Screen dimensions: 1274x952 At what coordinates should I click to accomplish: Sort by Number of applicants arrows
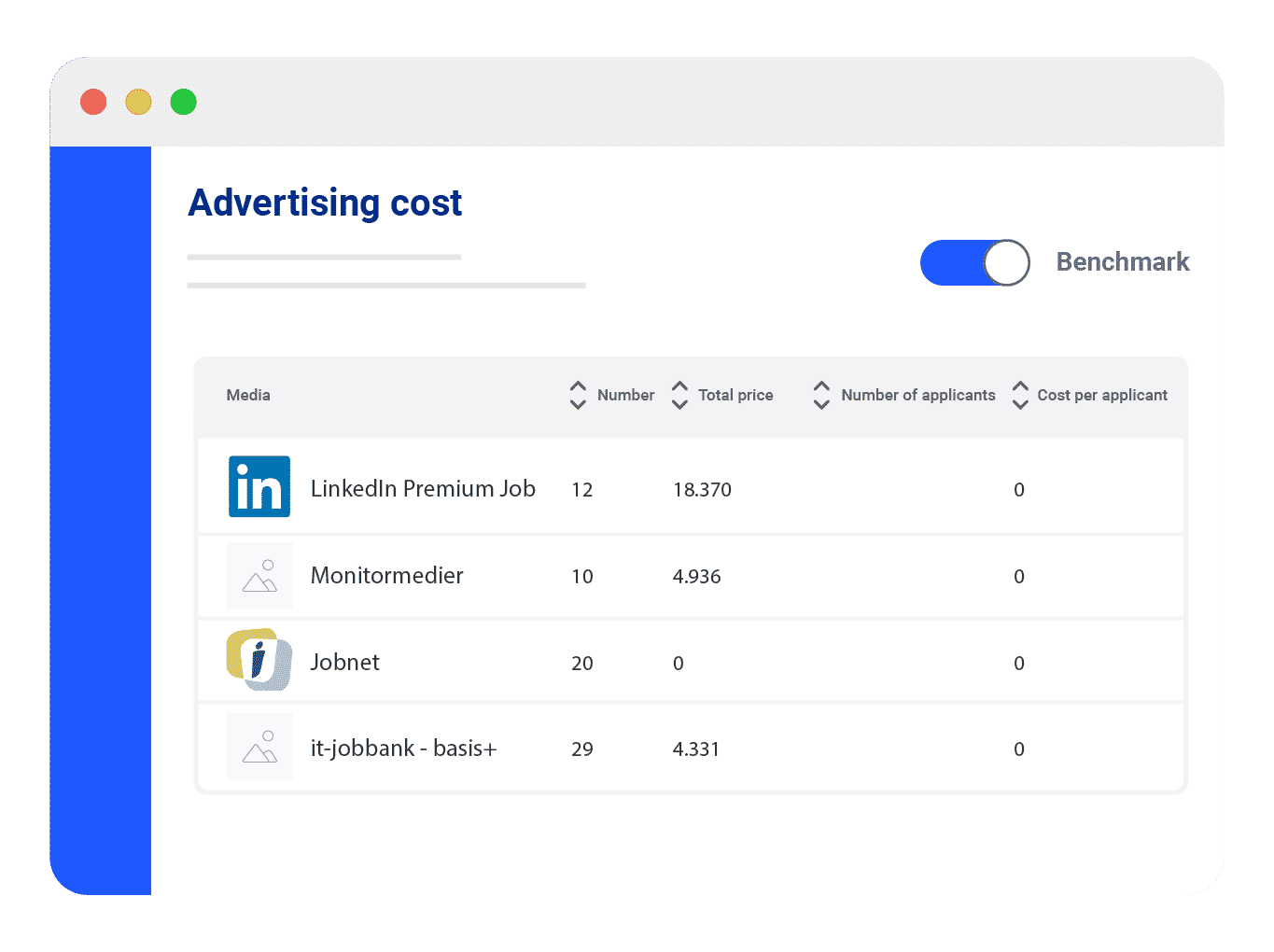pyautogui.click(x=821, y=395)
